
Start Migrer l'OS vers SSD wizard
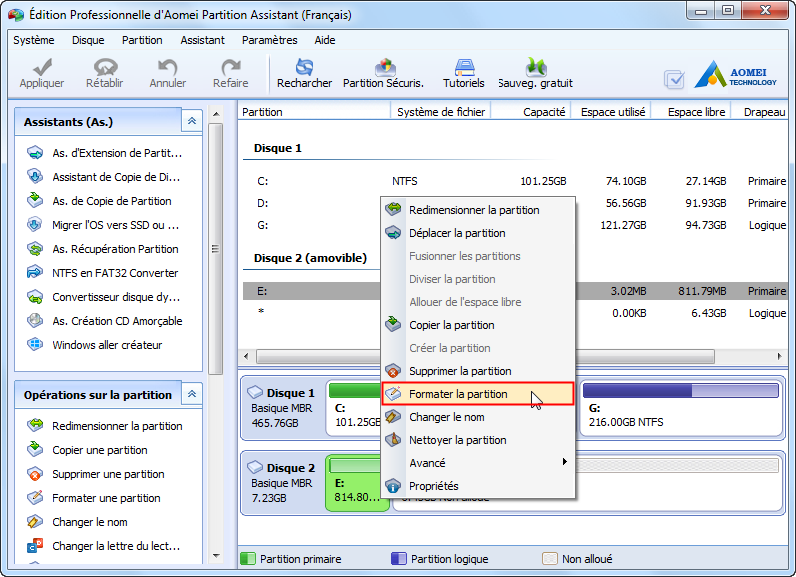[x=104, y=225]
